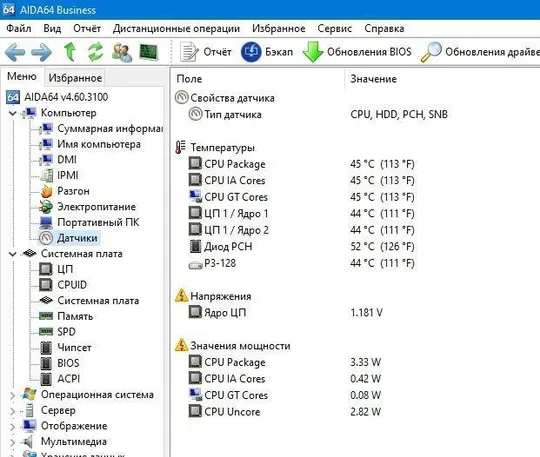Select ЦП 1 / Ядро 1 row
The height and width of the screenshot is (457, 540).
pyautogui.click(x=302, y=214)
